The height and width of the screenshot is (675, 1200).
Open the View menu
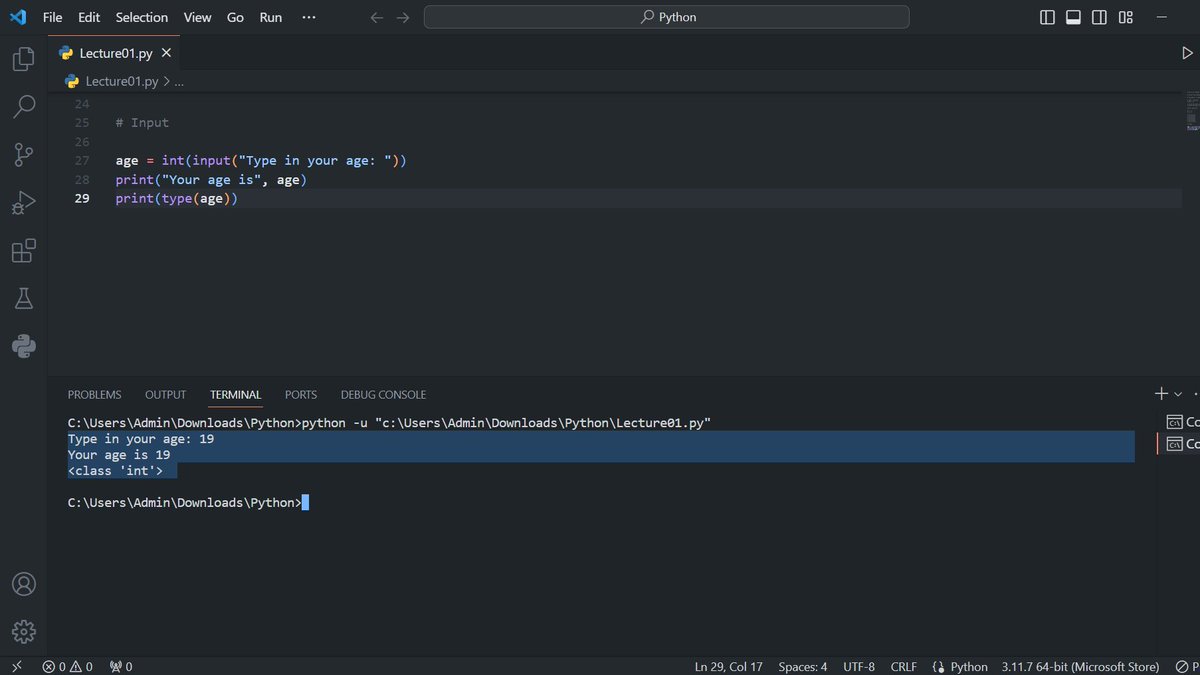tap(197, 17)
